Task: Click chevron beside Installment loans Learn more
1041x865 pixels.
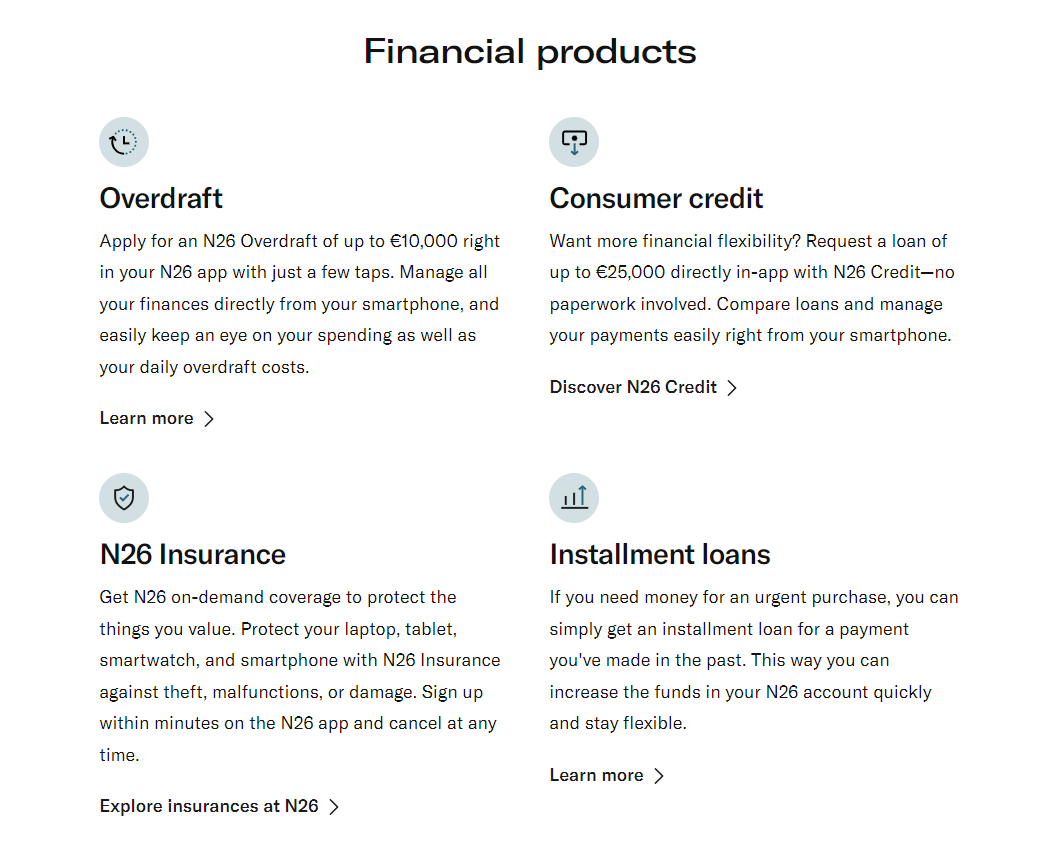Action: 659,776
